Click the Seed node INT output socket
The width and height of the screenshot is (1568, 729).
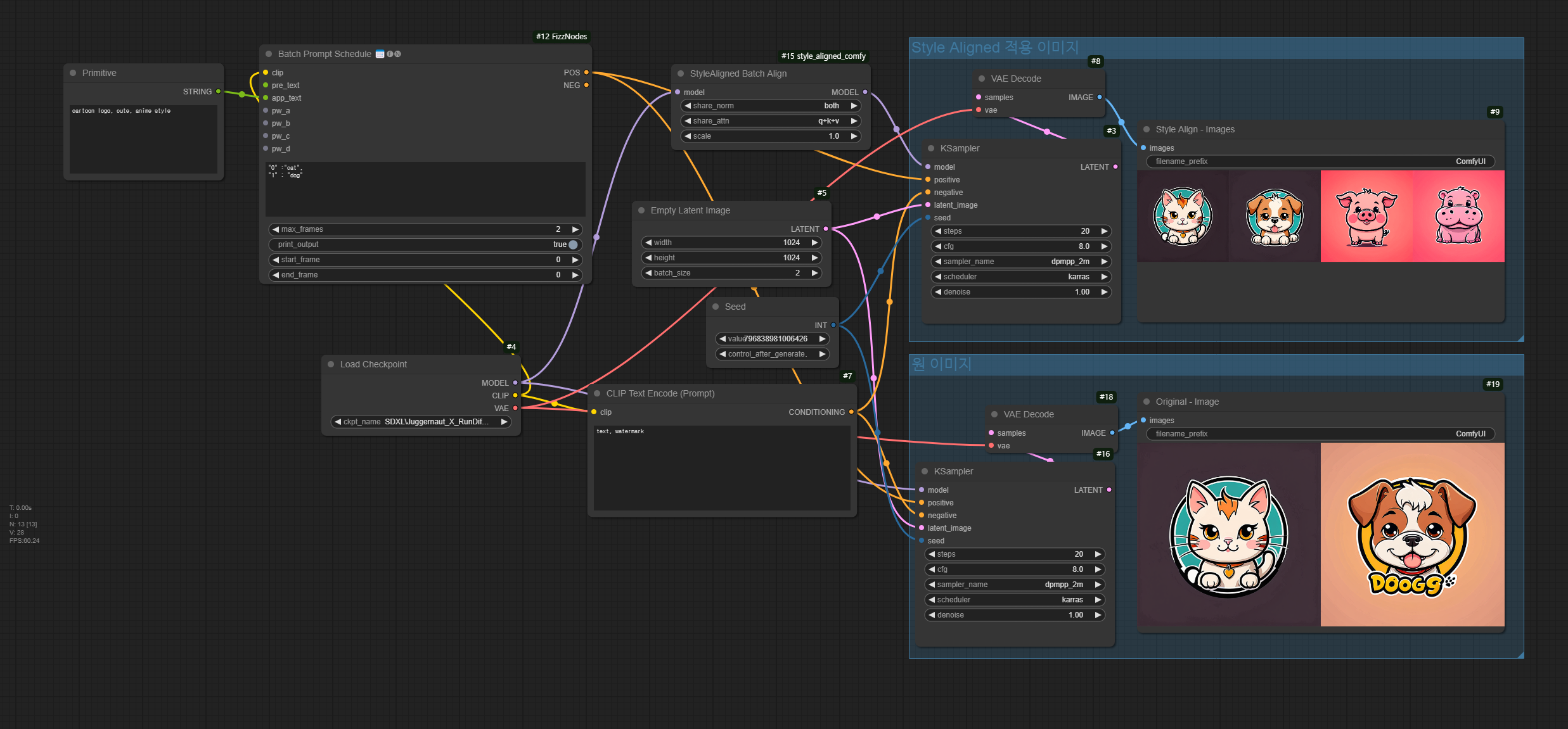tap(833, 325)
